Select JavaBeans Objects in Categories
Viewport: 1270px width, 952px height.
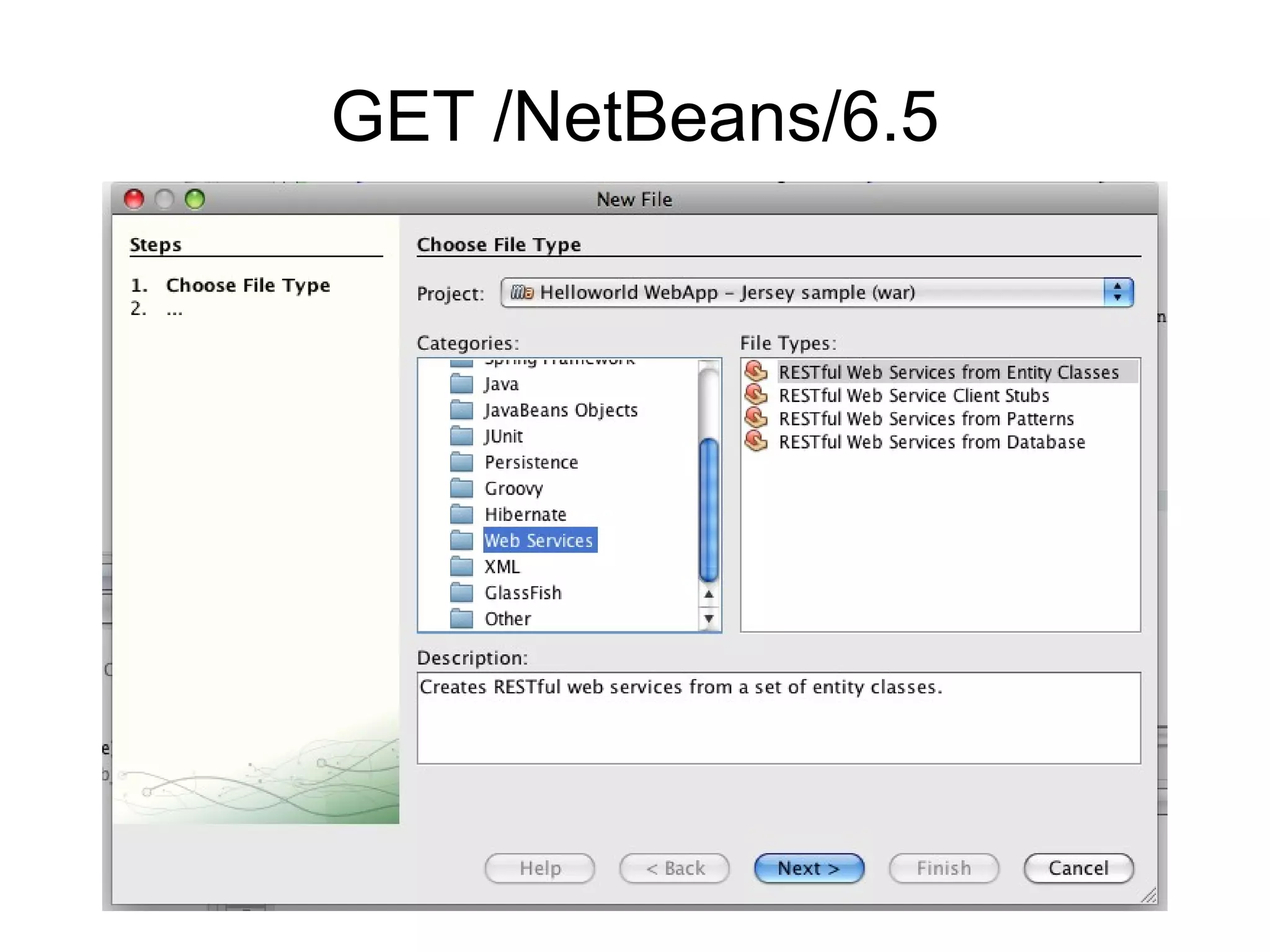[x=561, y=410]
